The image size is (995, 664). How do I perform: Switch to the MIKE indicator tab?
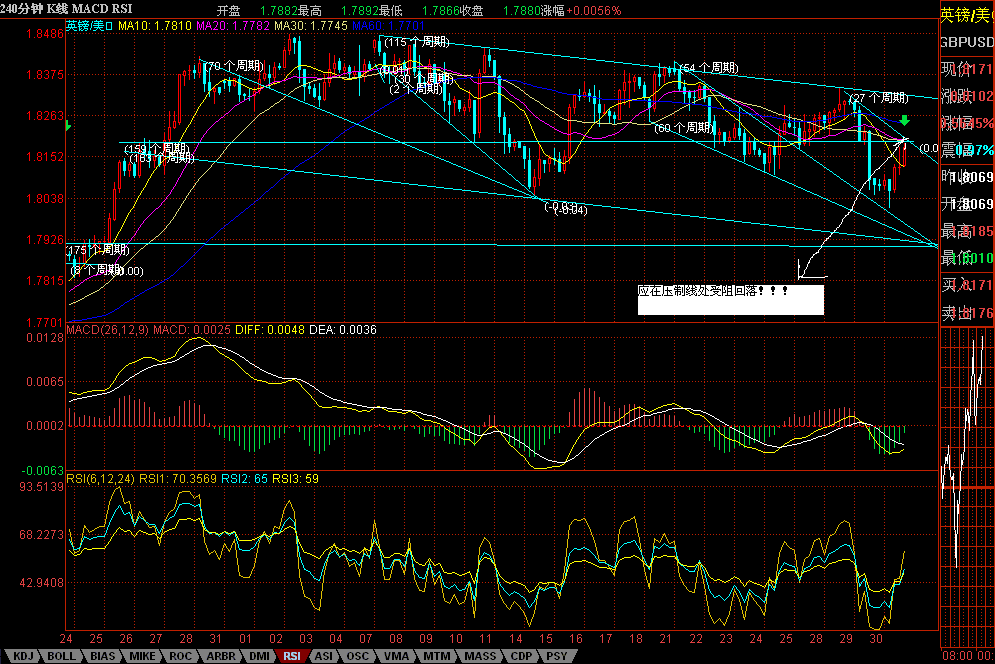click(140, 656)
